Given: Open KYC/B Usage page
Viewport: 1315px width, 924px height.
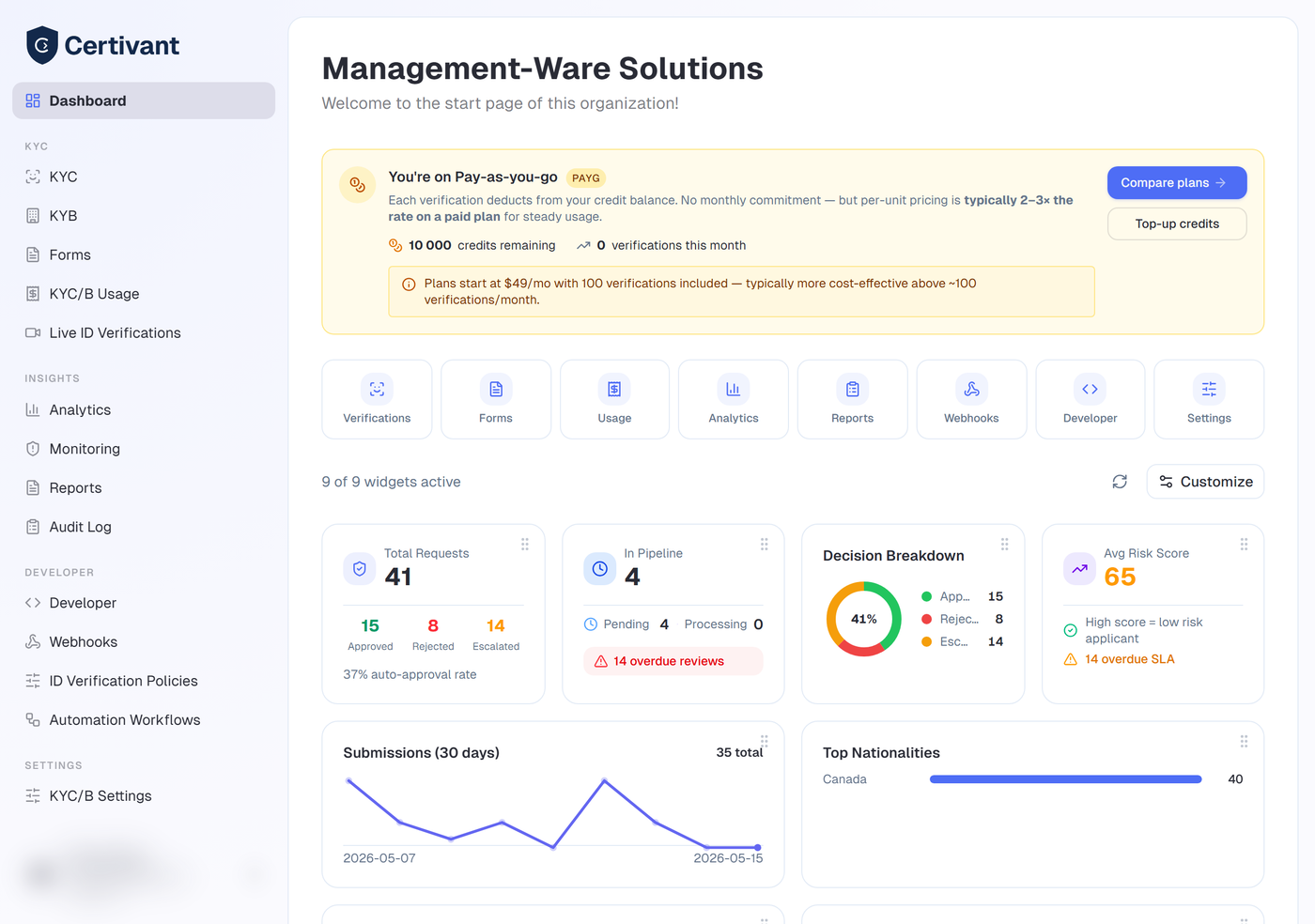Looking at the screenshot, I should (144, 294).
